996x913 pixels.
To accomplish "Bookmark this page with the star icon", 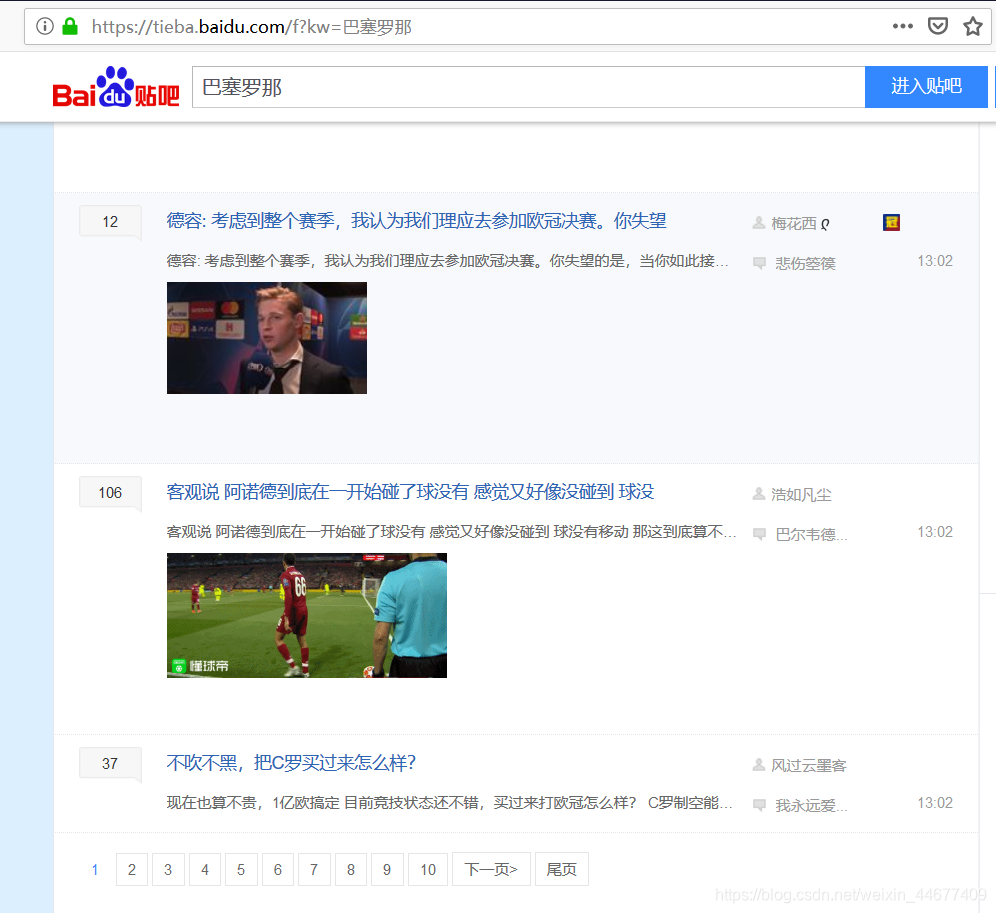I will click(x=972, y=26).
